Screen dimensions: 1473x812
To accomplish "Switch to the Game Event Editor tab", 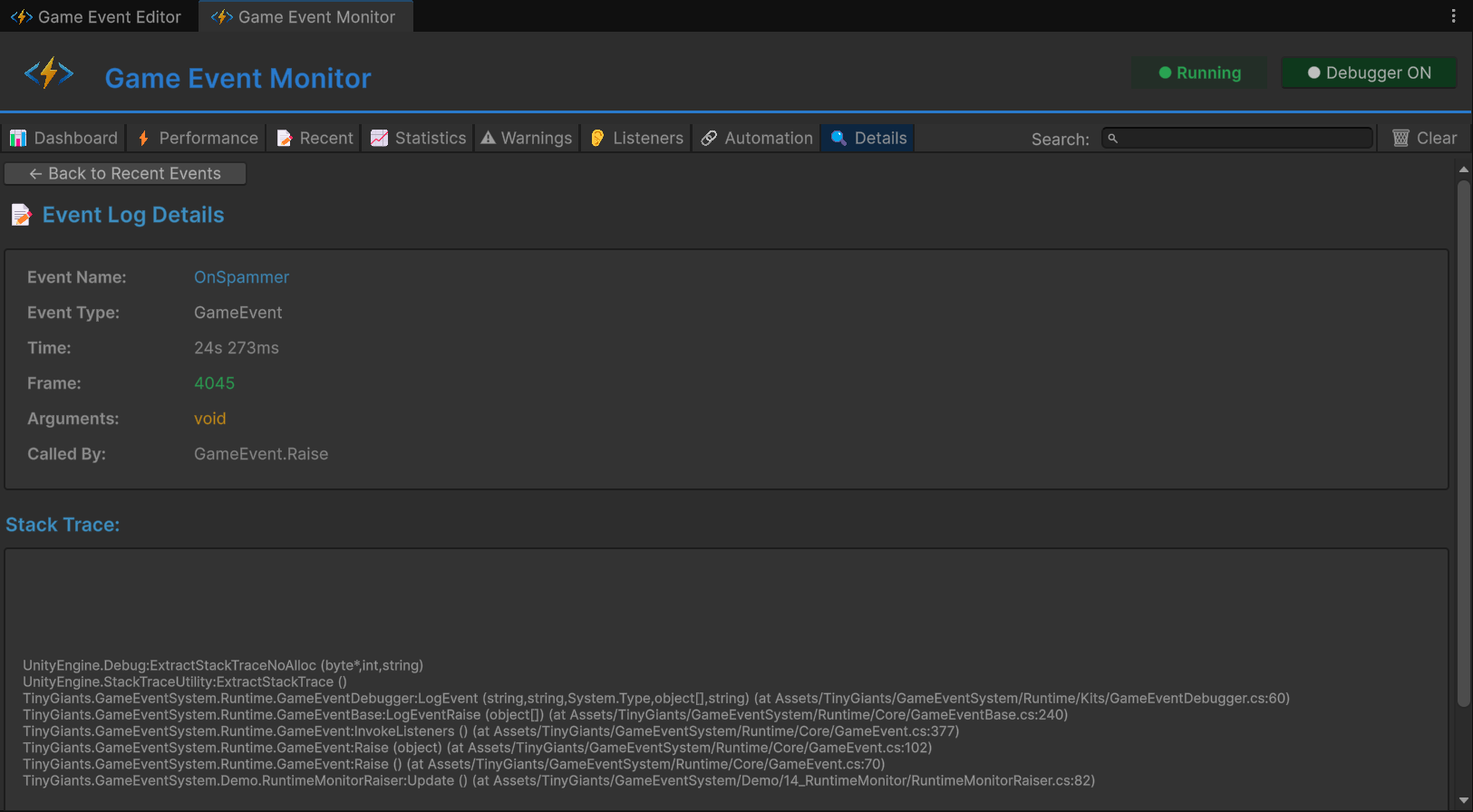I will (x=98, y=16).
